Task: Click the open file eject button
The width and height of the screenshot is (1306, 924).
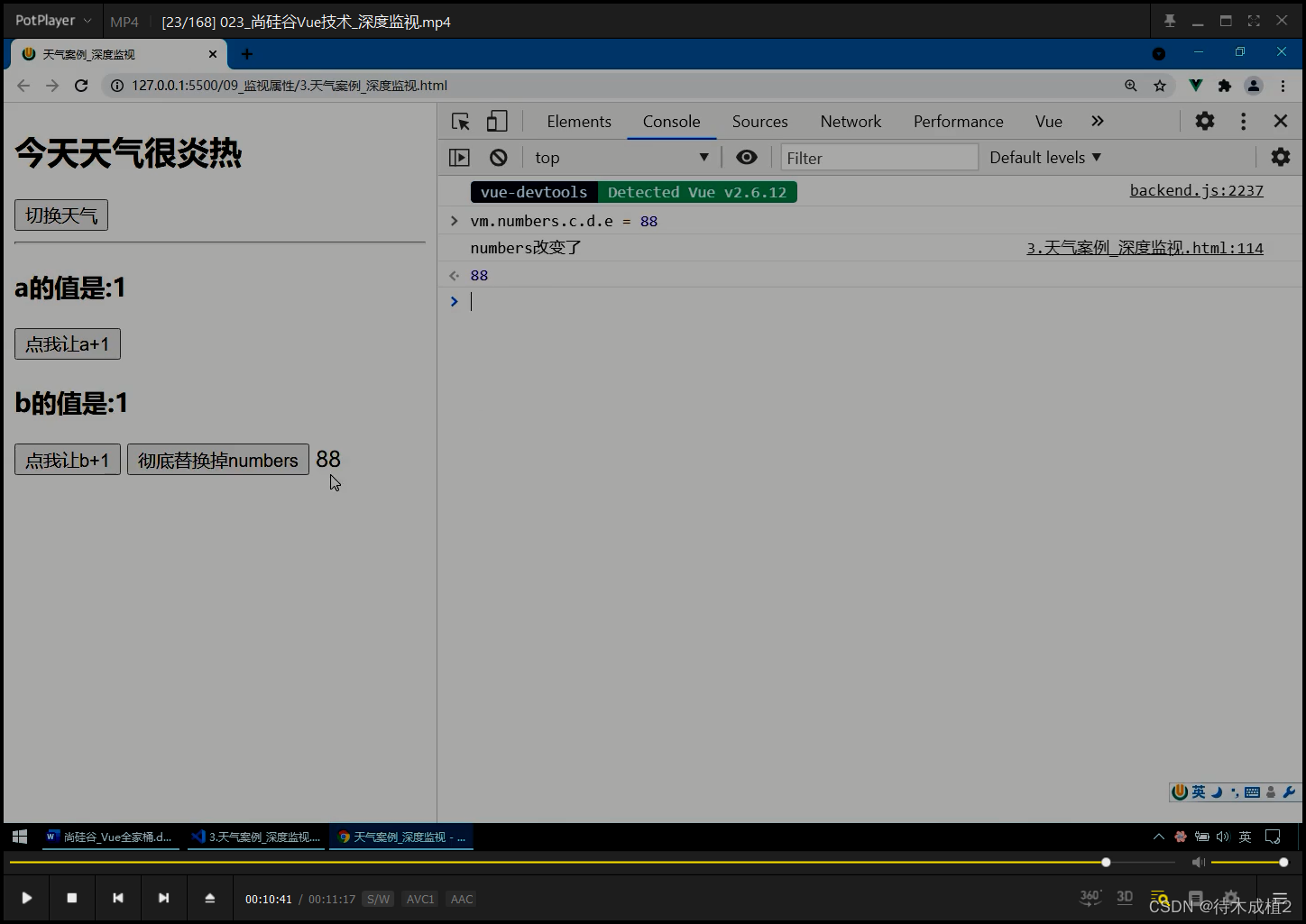Action: click(x=210, y=898)
